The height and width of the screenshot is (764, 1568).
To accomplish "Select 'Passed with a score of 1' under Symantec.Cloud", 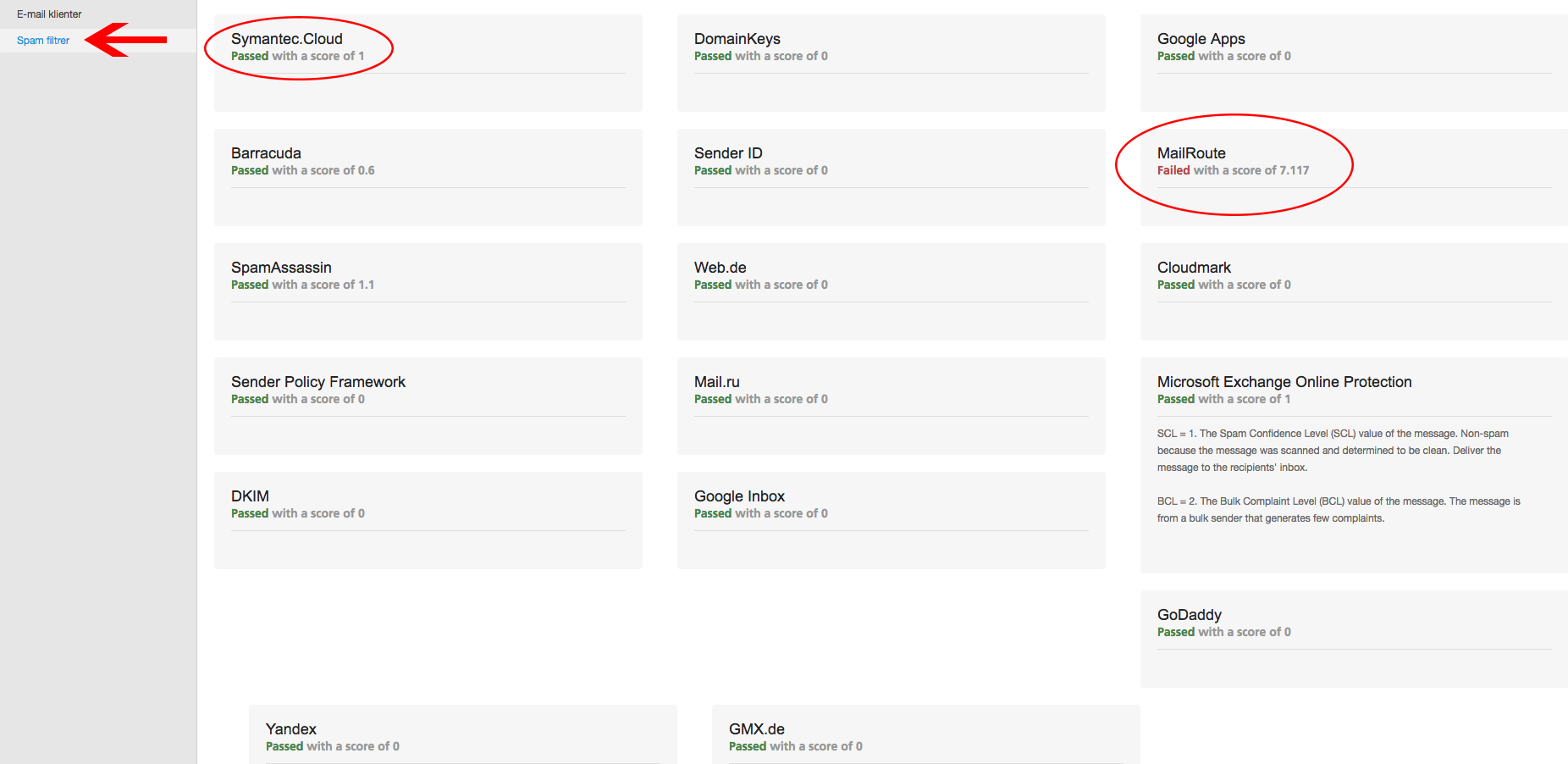I will (298, 56).
